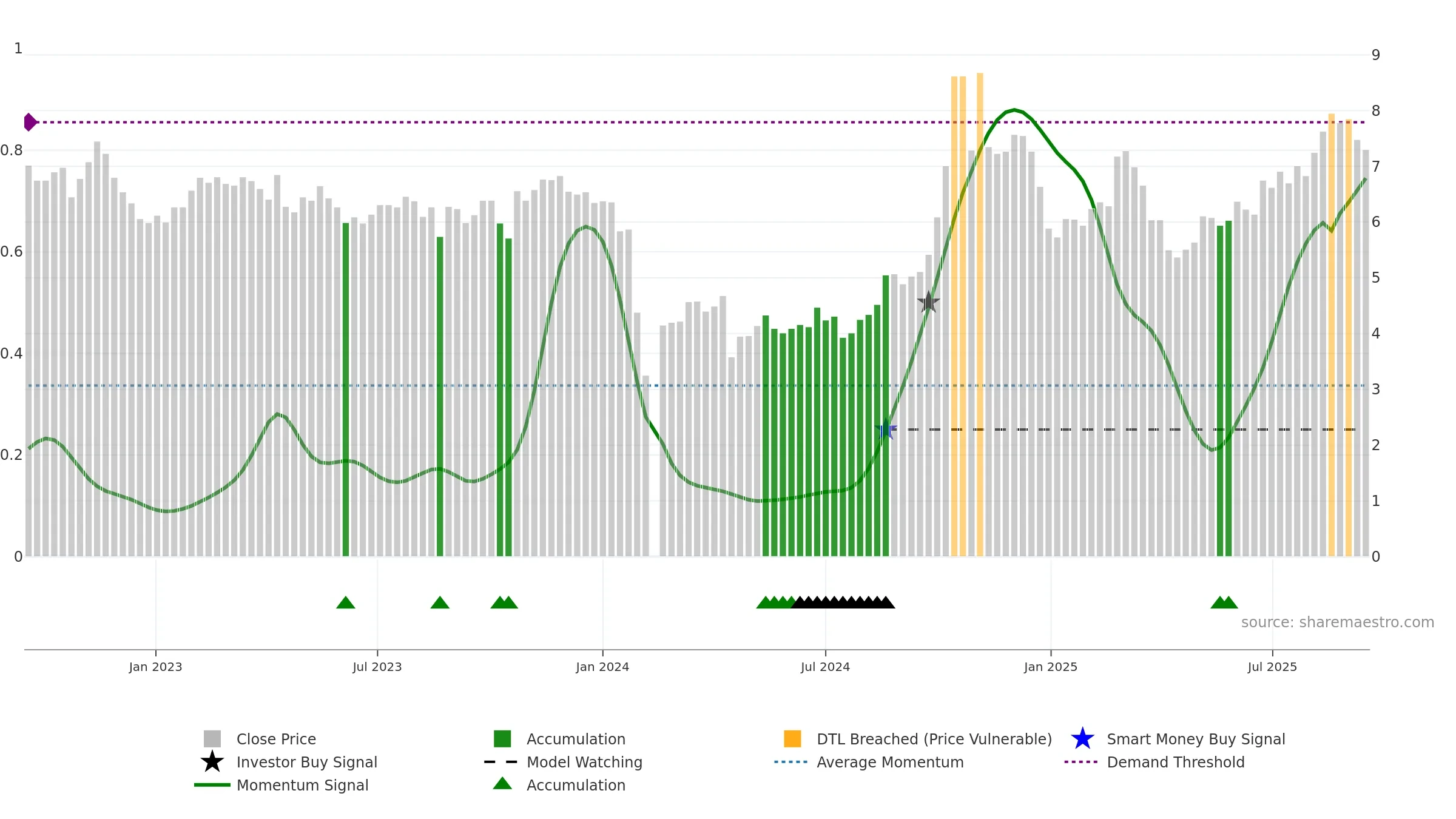Click the orange DTL Breached legend swatch

click(x=792, y=738)
